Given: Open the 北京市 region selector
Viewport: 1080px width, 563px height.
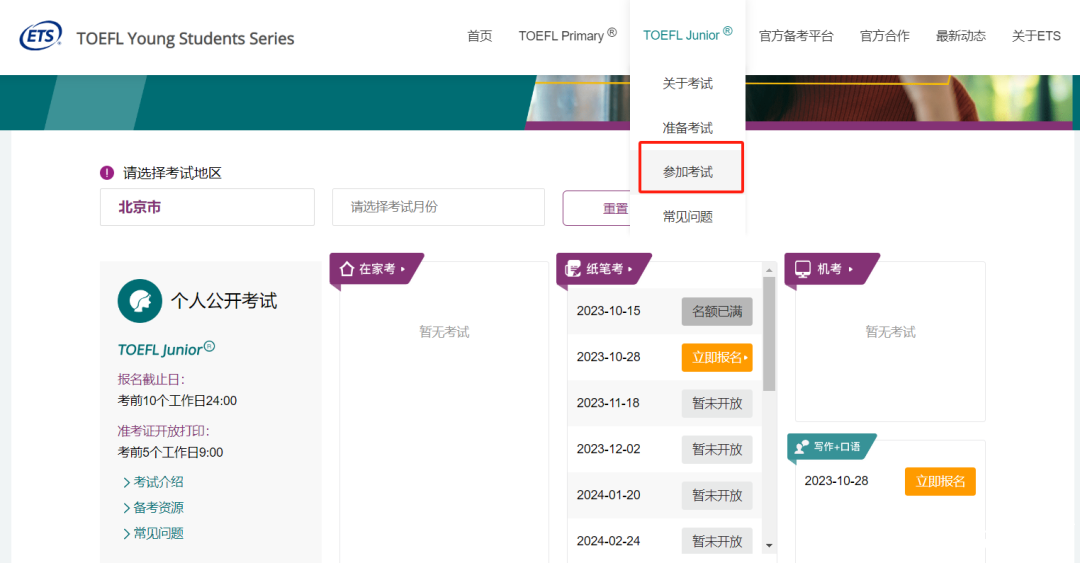Looking at the screenshot, I should pos(207,207).
